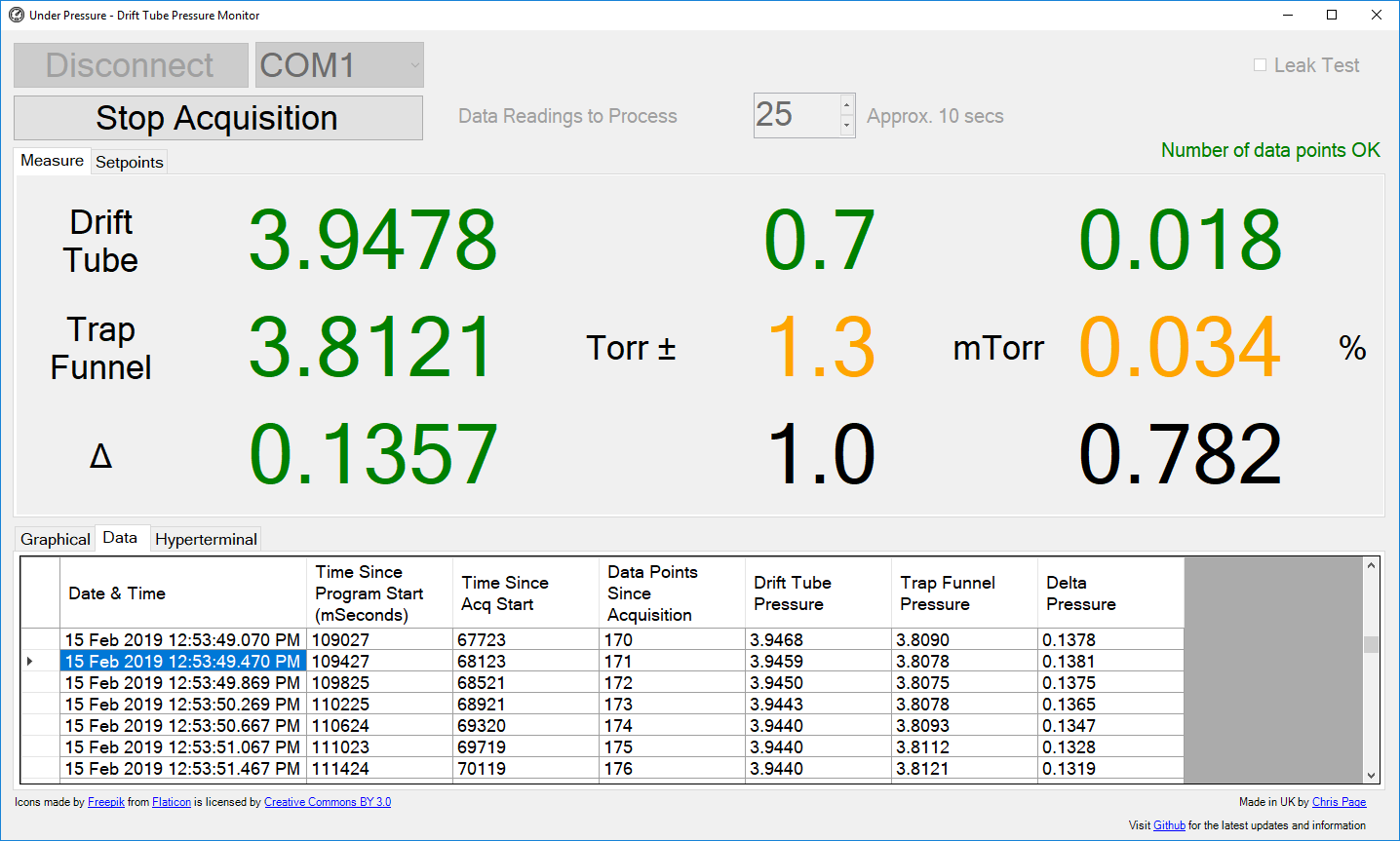1400x841 pixels.
Task: Click Drift Tube Pressure column header
Action: pos(819,593)
